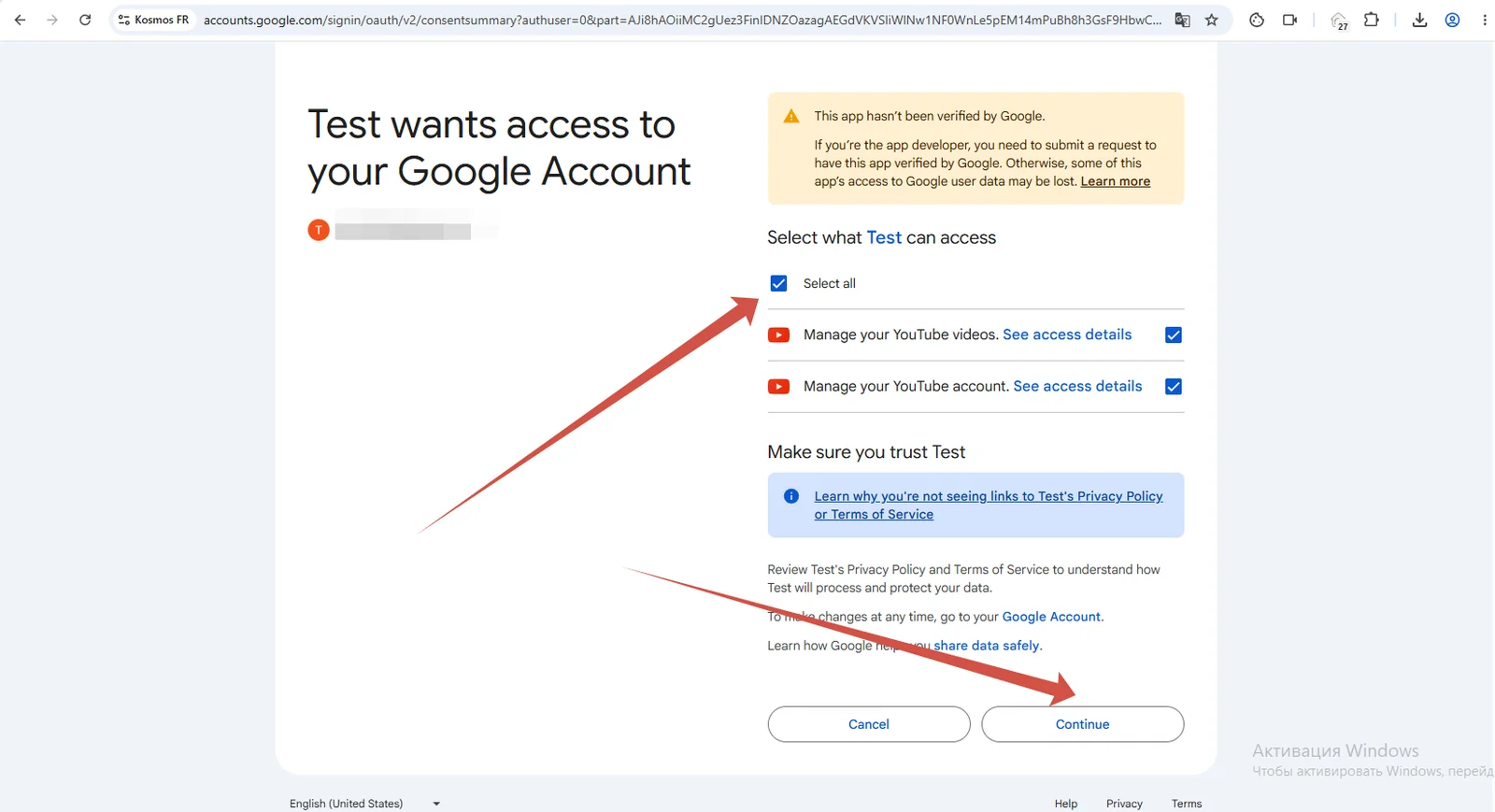The height and width of the screenshot is (812, 1495).
Task: Click 'Make sure you trust Test' heading
Action: pyautogui.click(x=866, y=452)
